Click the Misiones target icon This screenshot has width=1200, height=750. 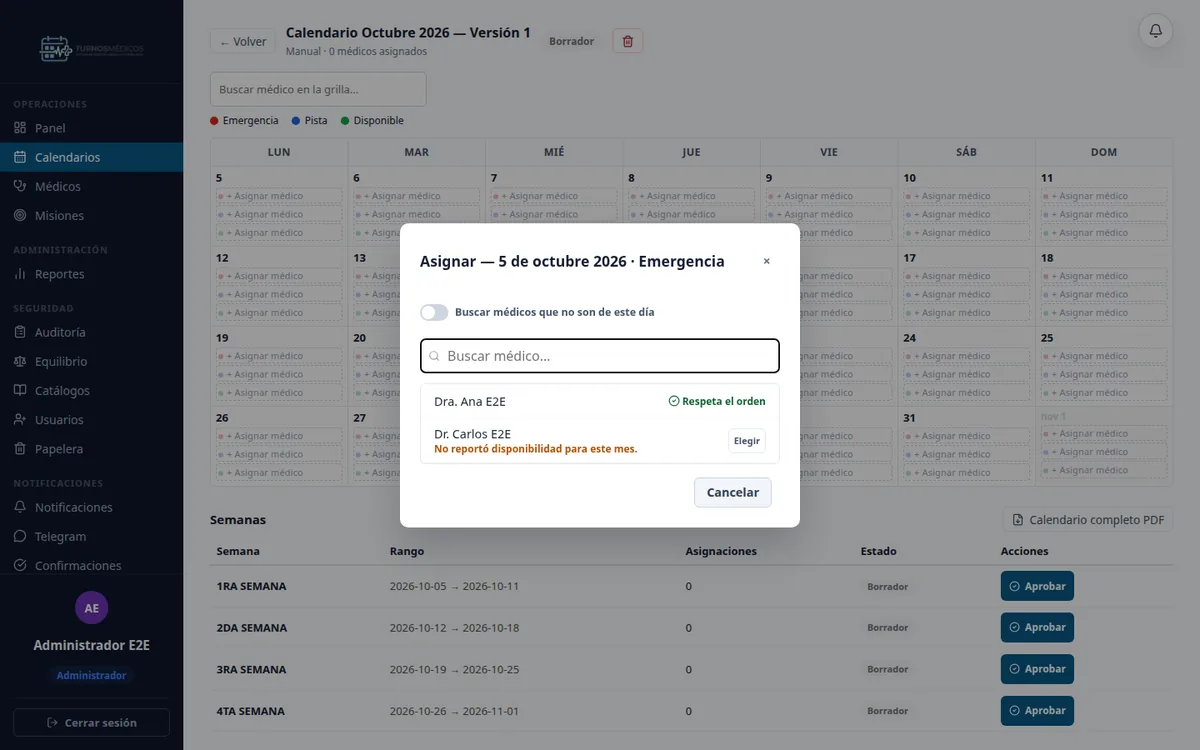[x=20, y=215]
